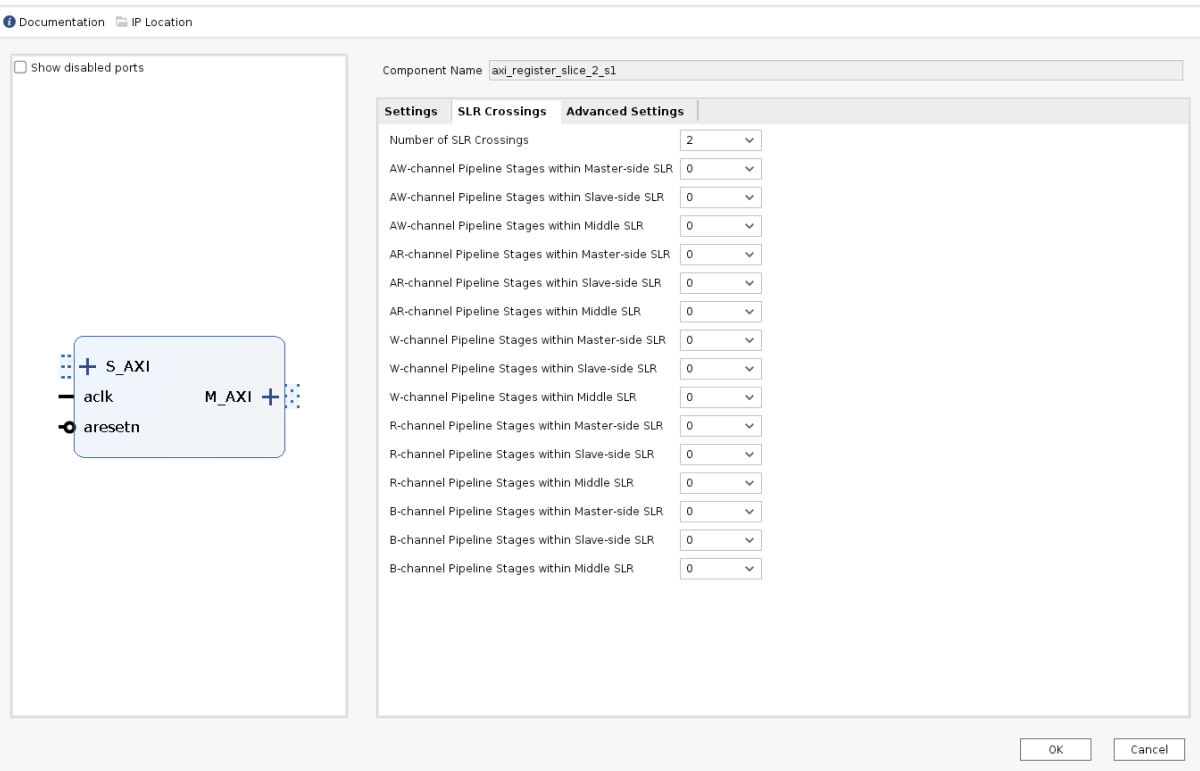Screen dimensions: 1200x771
Task: Click the AXI register slice block symbol
Action: click(x=180, y=440)
